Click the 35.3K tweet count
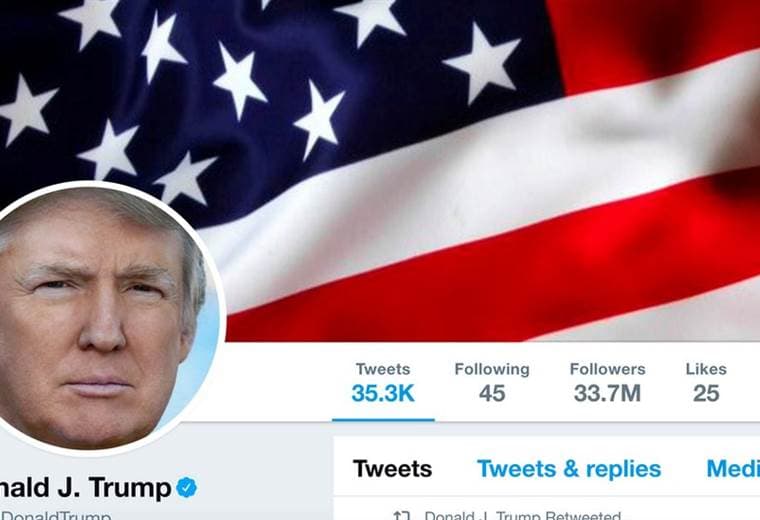The image size is (760, 520). (383, 393)
